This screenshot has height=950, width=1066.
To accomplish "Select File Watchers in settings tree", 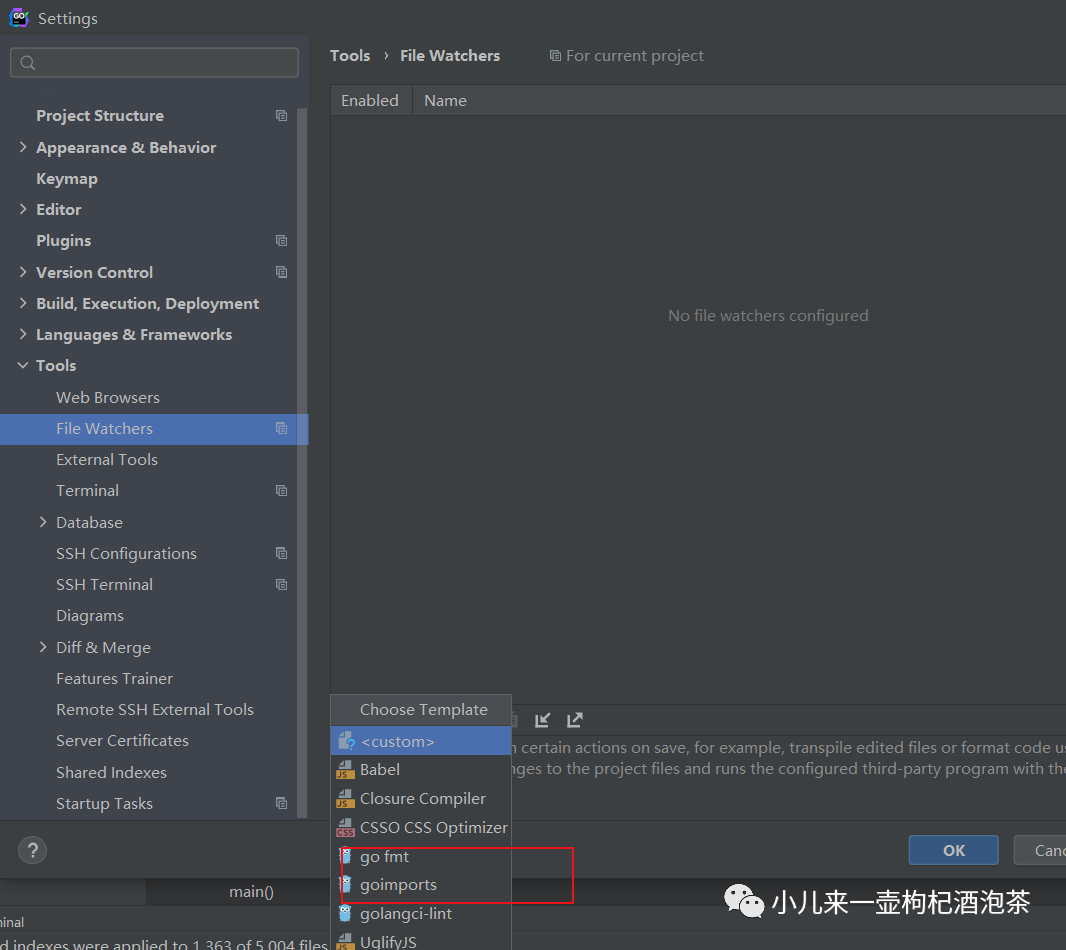I will (x=154, y=428).
